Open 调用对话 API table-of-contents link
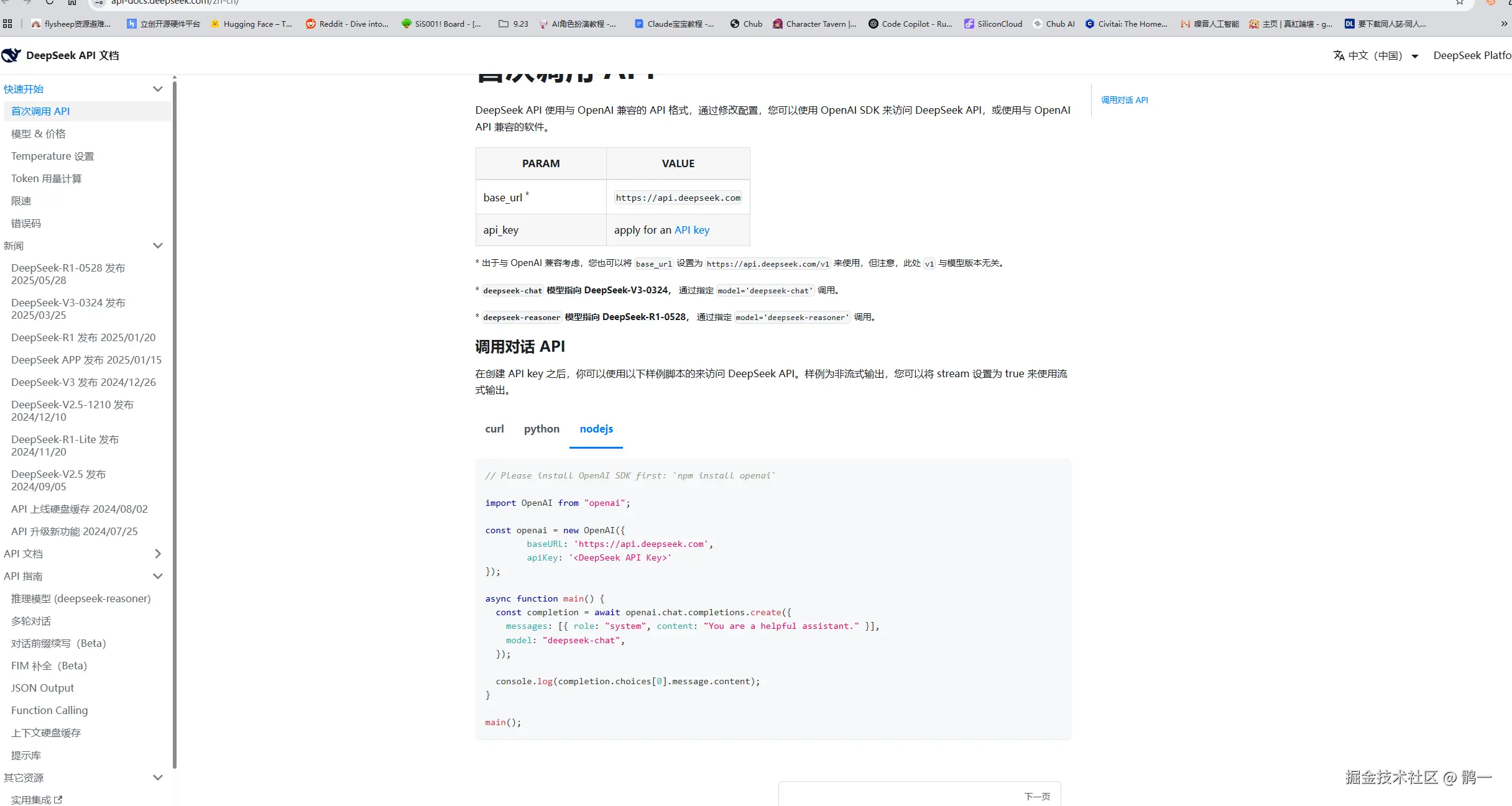Viewport: 1512px width, 806px height. click(x=1124, y=100)
